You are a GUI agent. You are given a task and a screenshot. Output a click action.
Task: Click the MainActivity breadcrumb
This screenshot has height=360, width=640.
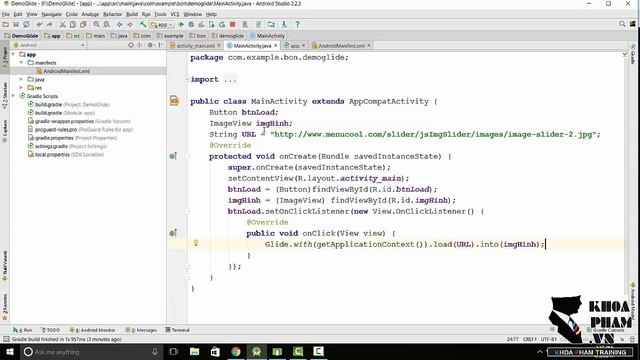[267, 36]
